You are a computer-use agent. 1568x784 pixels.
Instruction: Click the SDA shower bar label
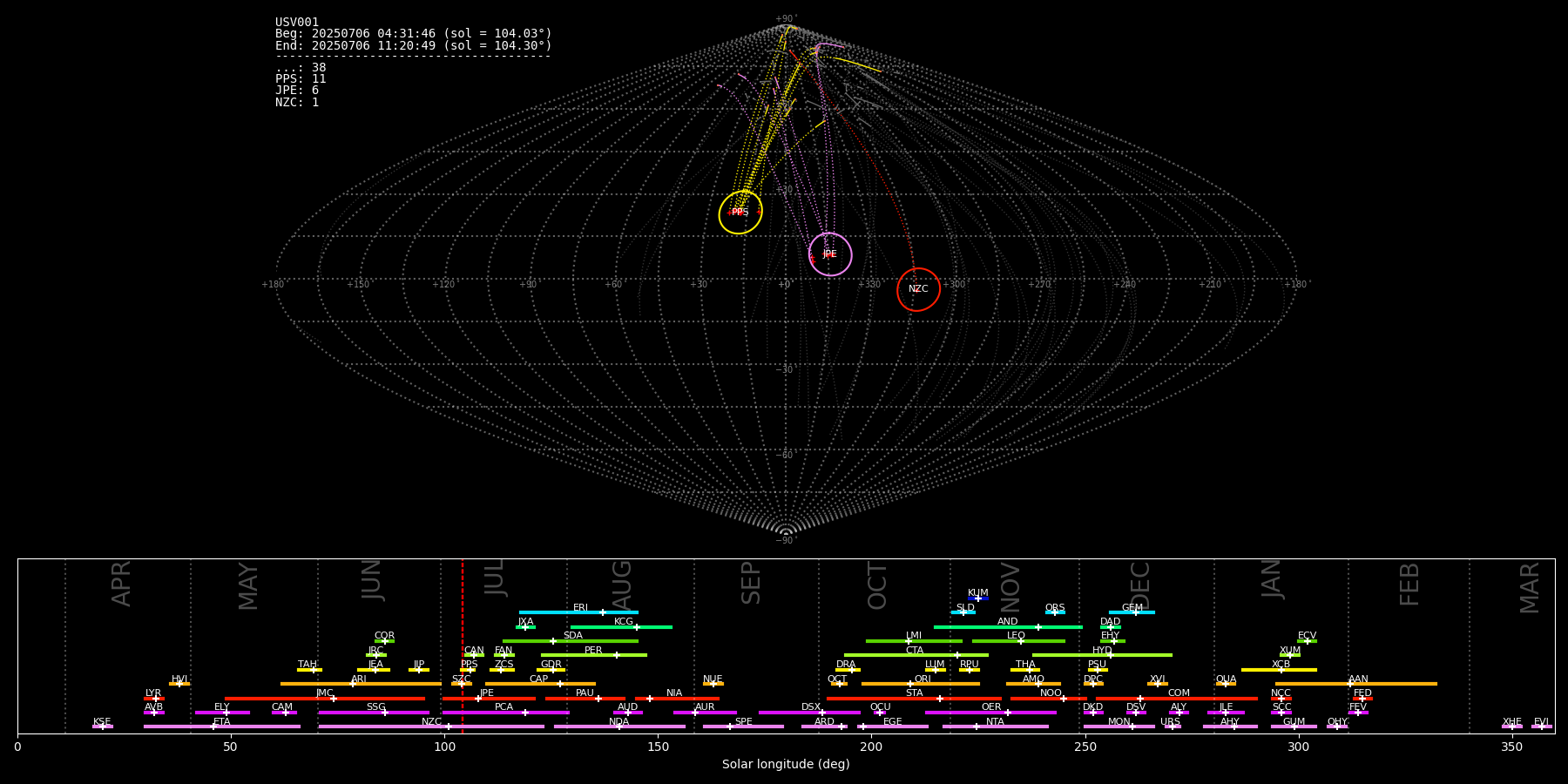pos(573,635)
